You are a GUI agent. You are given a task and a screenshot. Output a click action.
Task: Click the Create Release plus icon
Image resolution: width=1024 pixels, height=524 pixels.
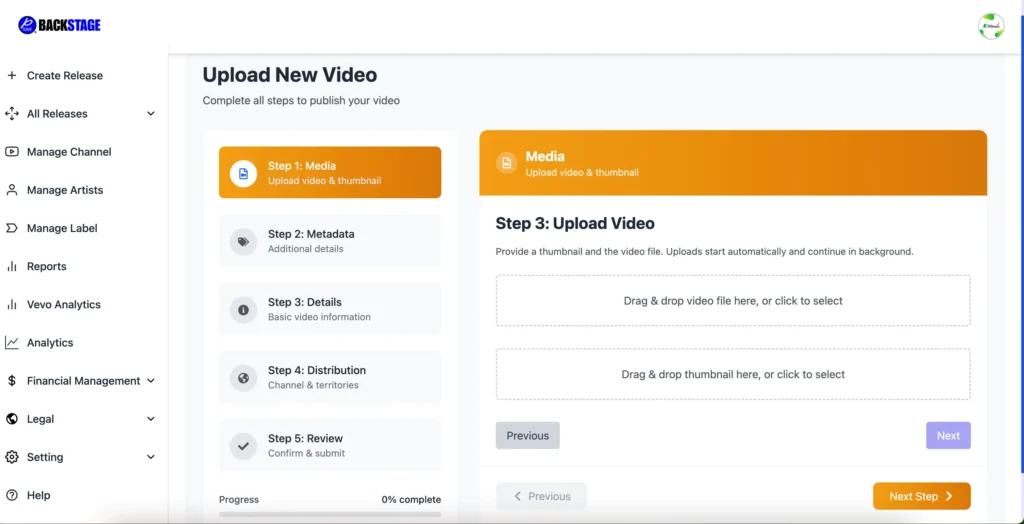coord(12,75)
